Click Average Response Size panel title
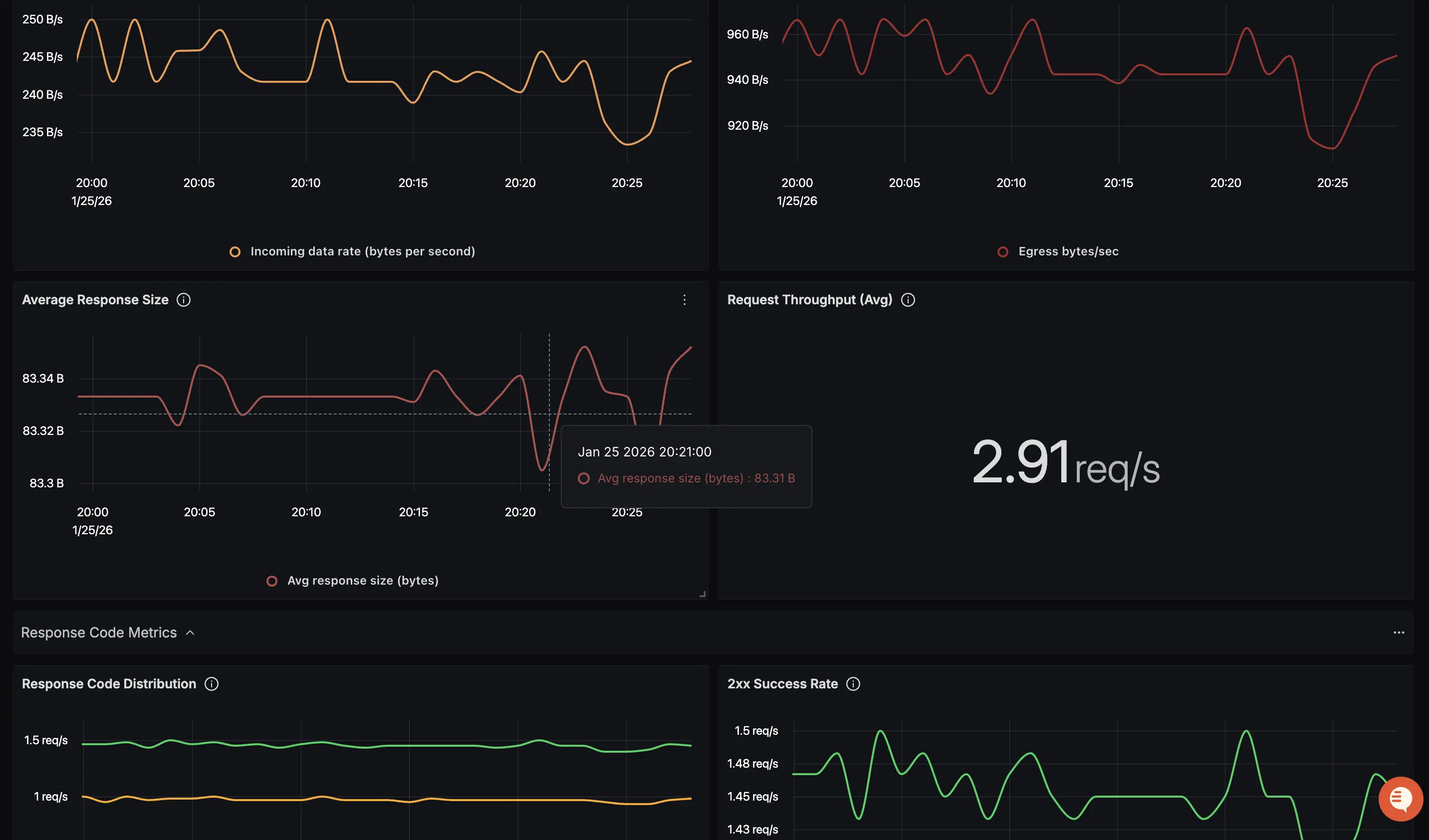Viewport: 1429px width, 840px height. pos(95,300)
